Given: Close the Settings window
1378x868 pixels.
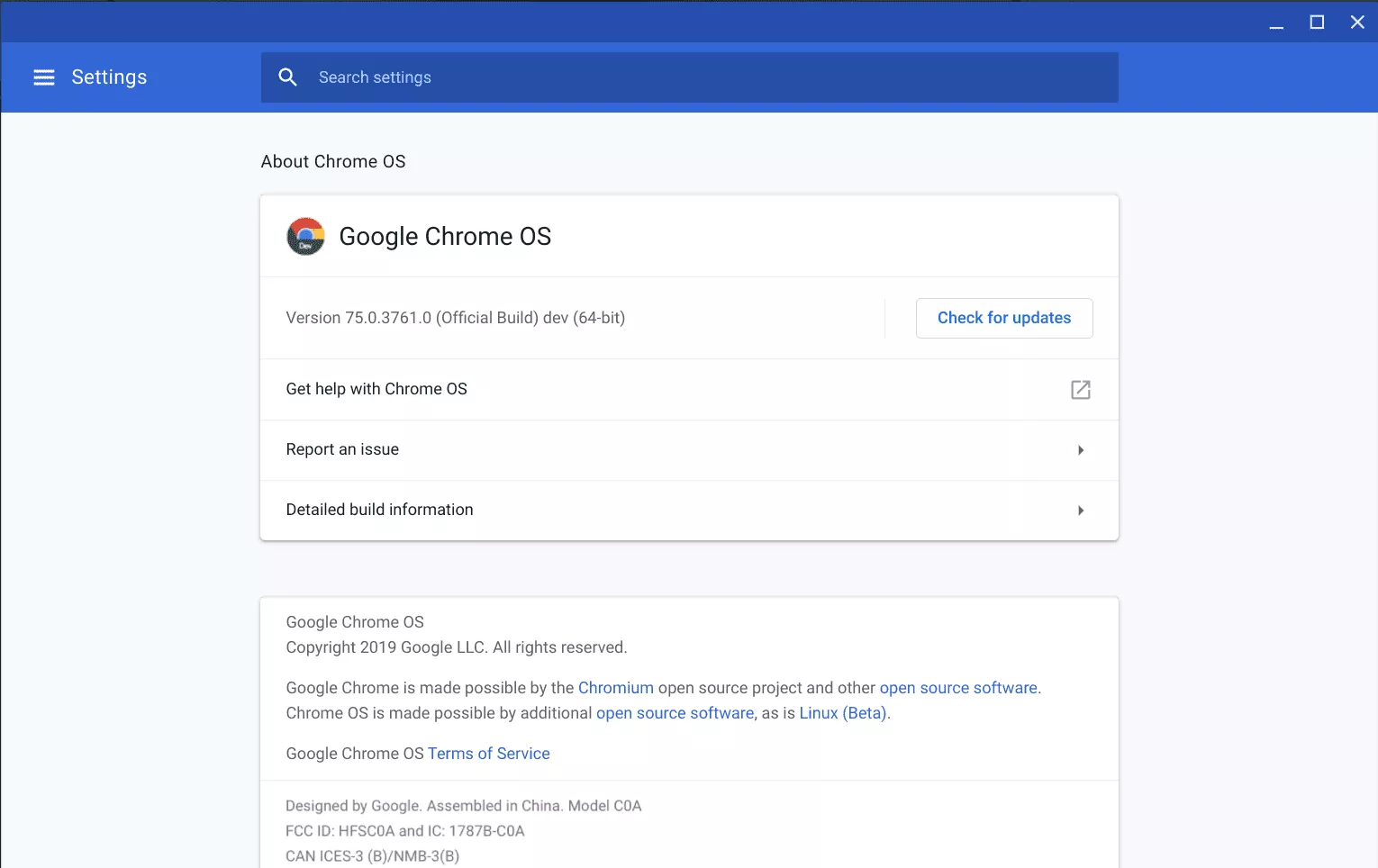Looking at the screenshot, I should pos(1357,23).
